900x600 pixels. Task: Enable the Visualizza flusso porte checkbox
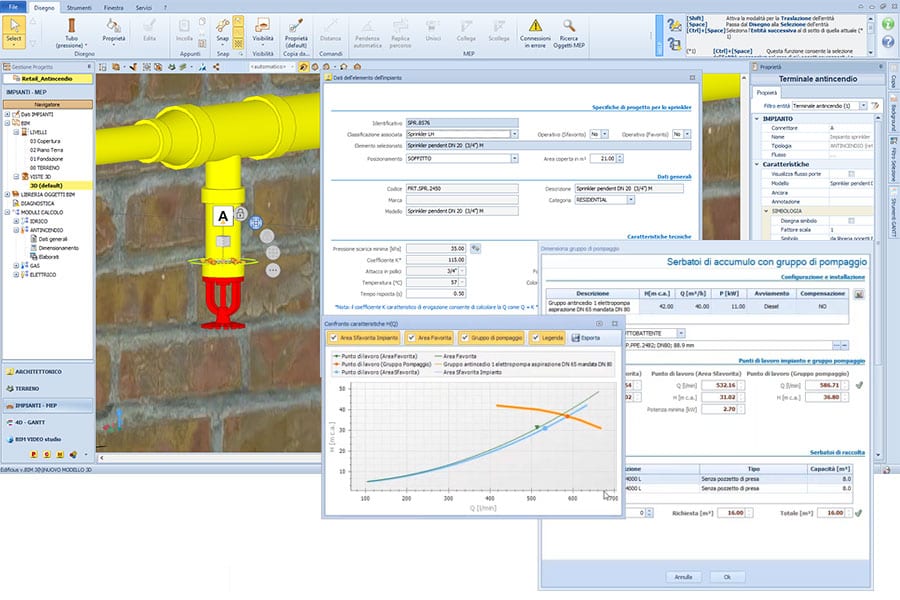click(851, 174)
